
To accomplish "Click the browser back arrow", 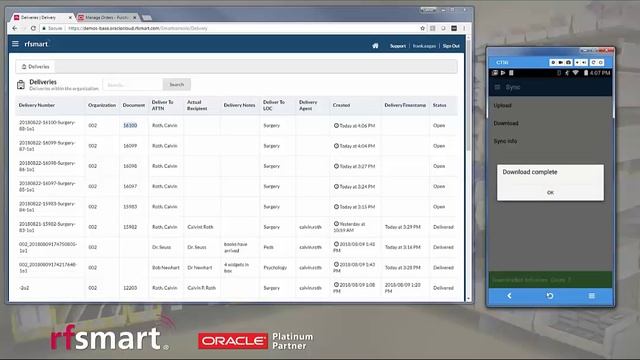I will pyautogui.click(x=15, y=28).
